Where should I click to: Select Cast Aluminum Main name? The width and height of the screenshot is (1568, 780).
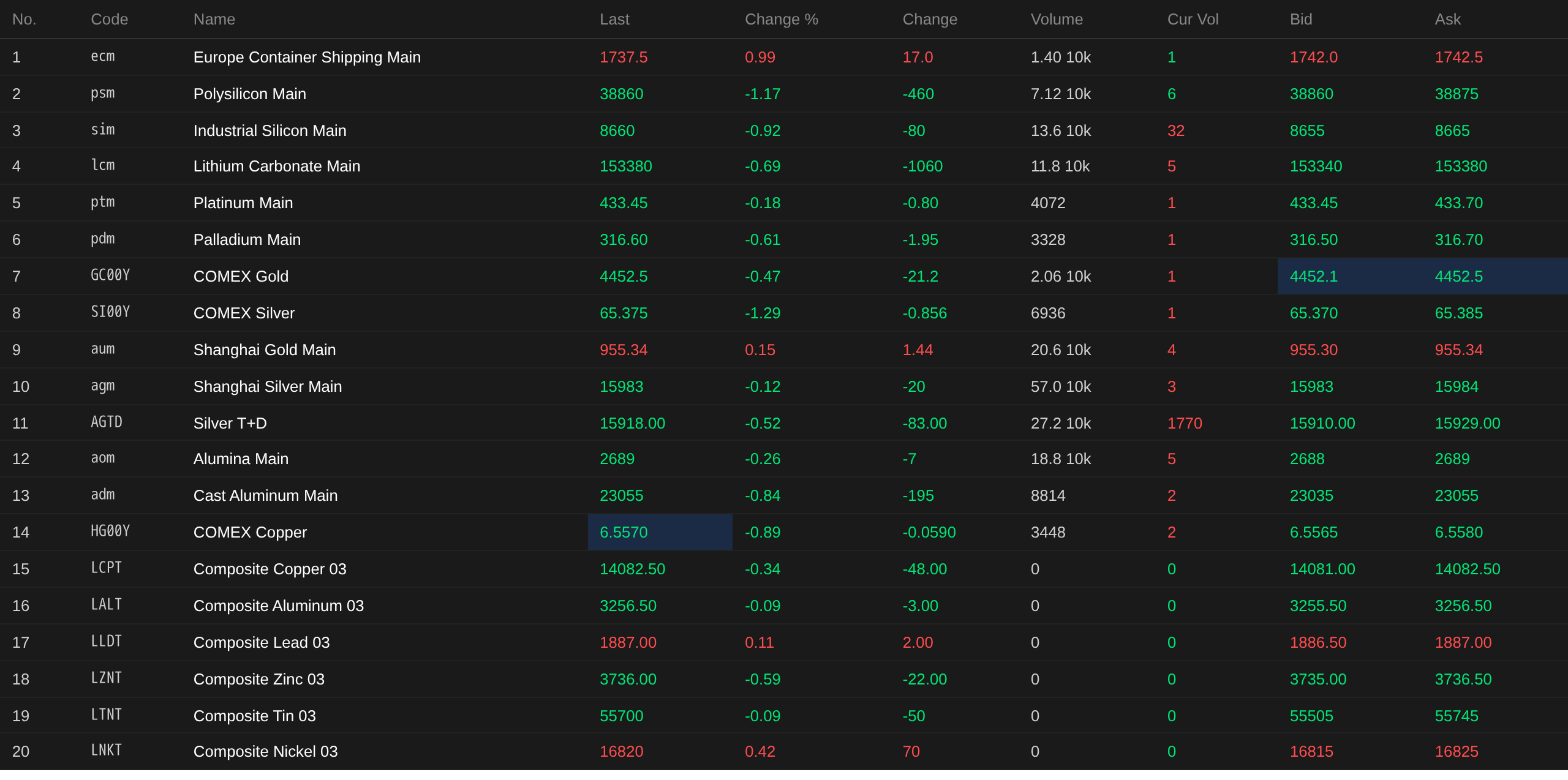coord(265,495)
